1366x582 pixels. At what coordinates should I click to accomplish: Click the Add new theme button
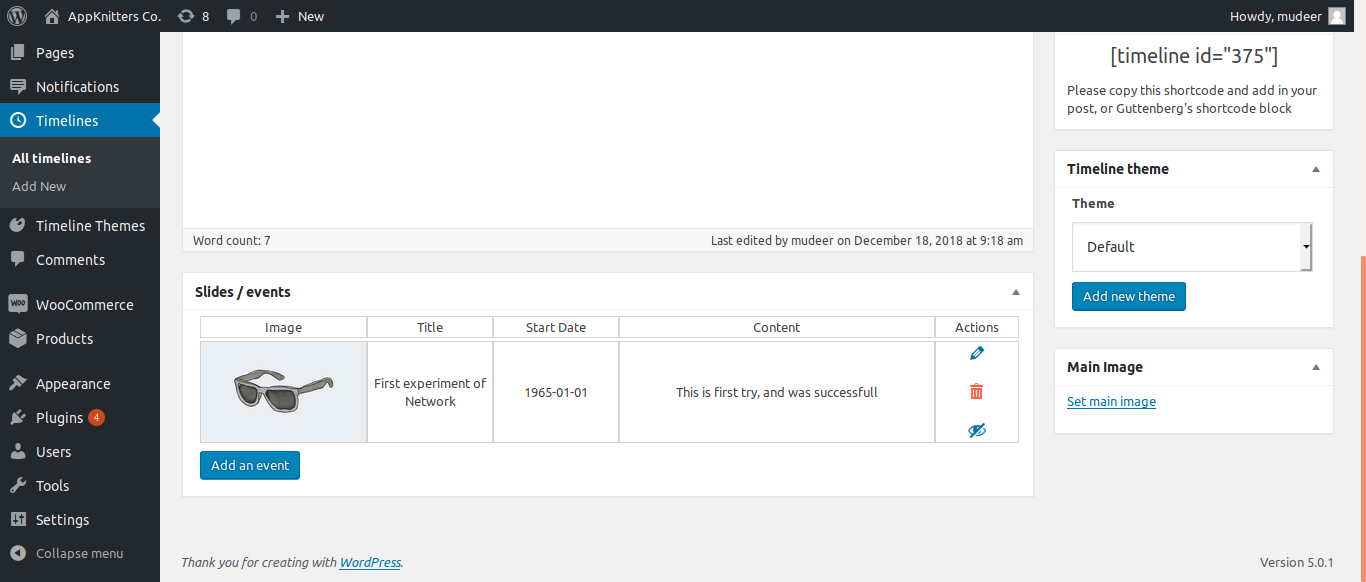[x=1129, y=296]
